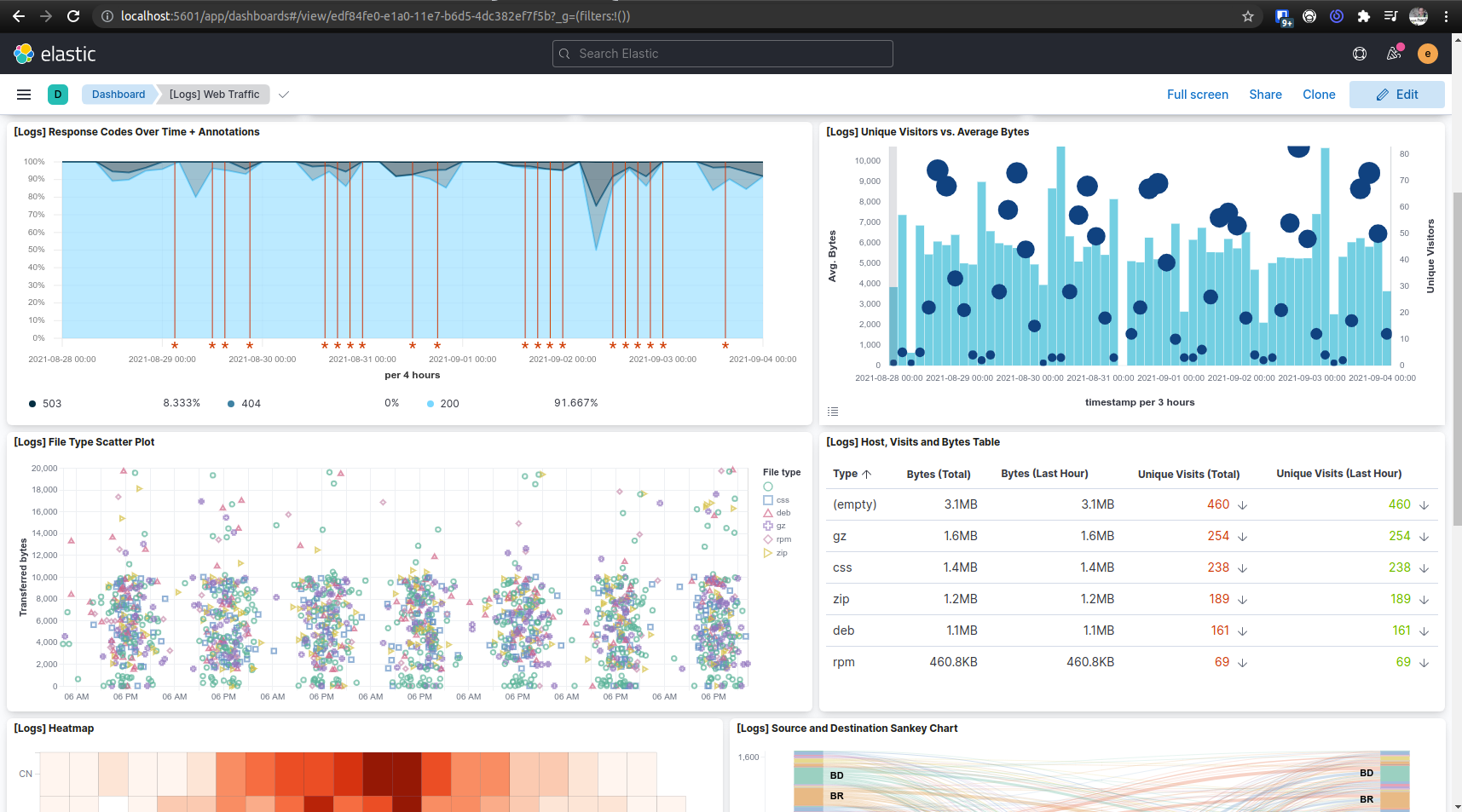The image size is (1462, 812).
Task: Open the Chrome three-dot menu
Action: click(x=1446, y=16)
